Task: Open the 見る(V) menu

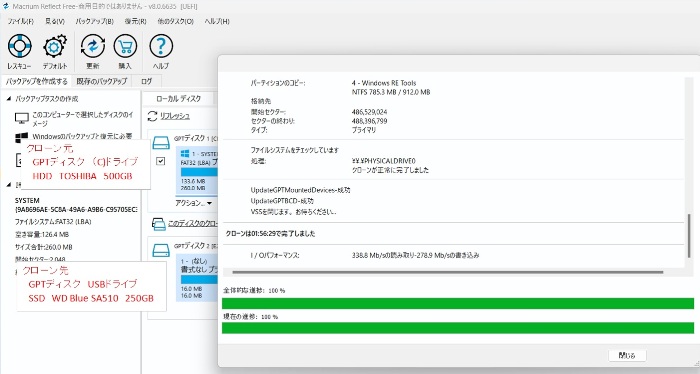Action: (x=55, y=21)
